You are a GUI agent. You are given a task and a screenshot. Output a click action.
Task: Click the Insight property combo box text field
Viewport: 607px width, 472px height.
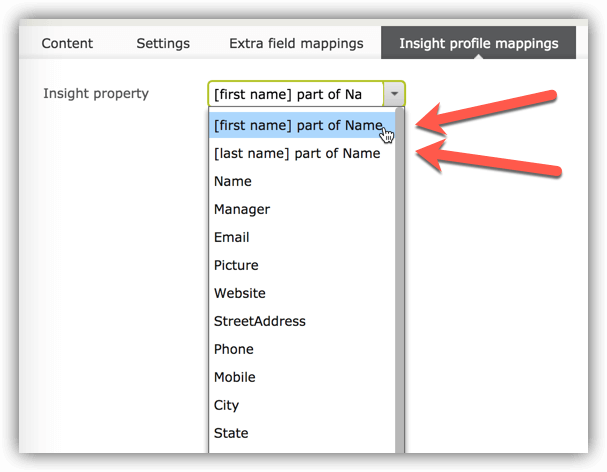pyautogui.click(x=297, y=94)
